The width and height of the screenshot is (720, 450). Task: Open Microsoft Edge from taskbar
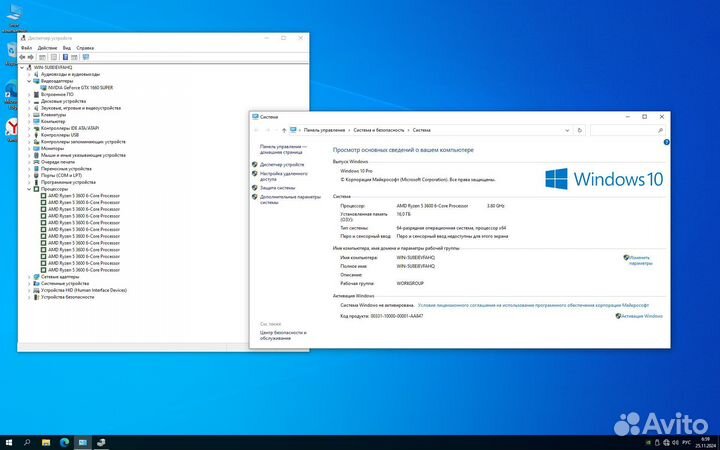(x=64, y=443)
